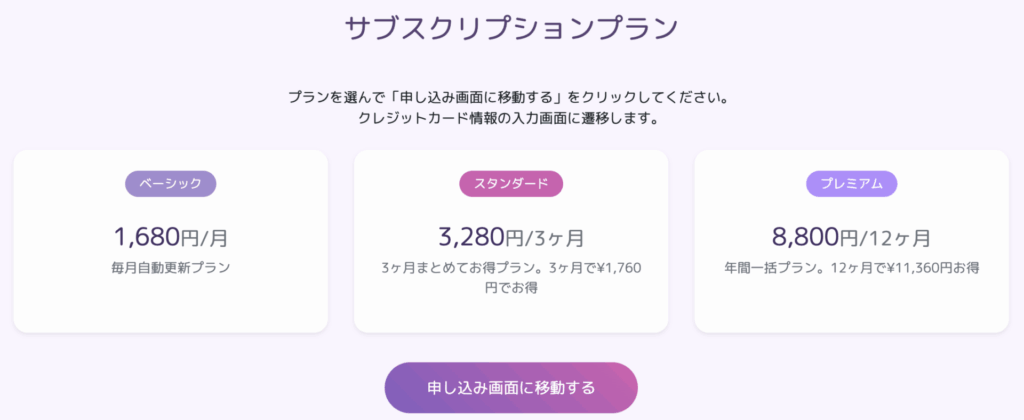1024x420 pixels.
Task: Click the 円でお得 line in スタンダード card
Action: 511,288
